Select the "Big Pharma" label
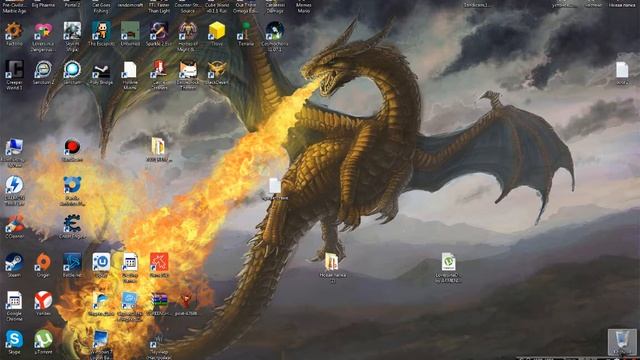 [x=43, y=5]
